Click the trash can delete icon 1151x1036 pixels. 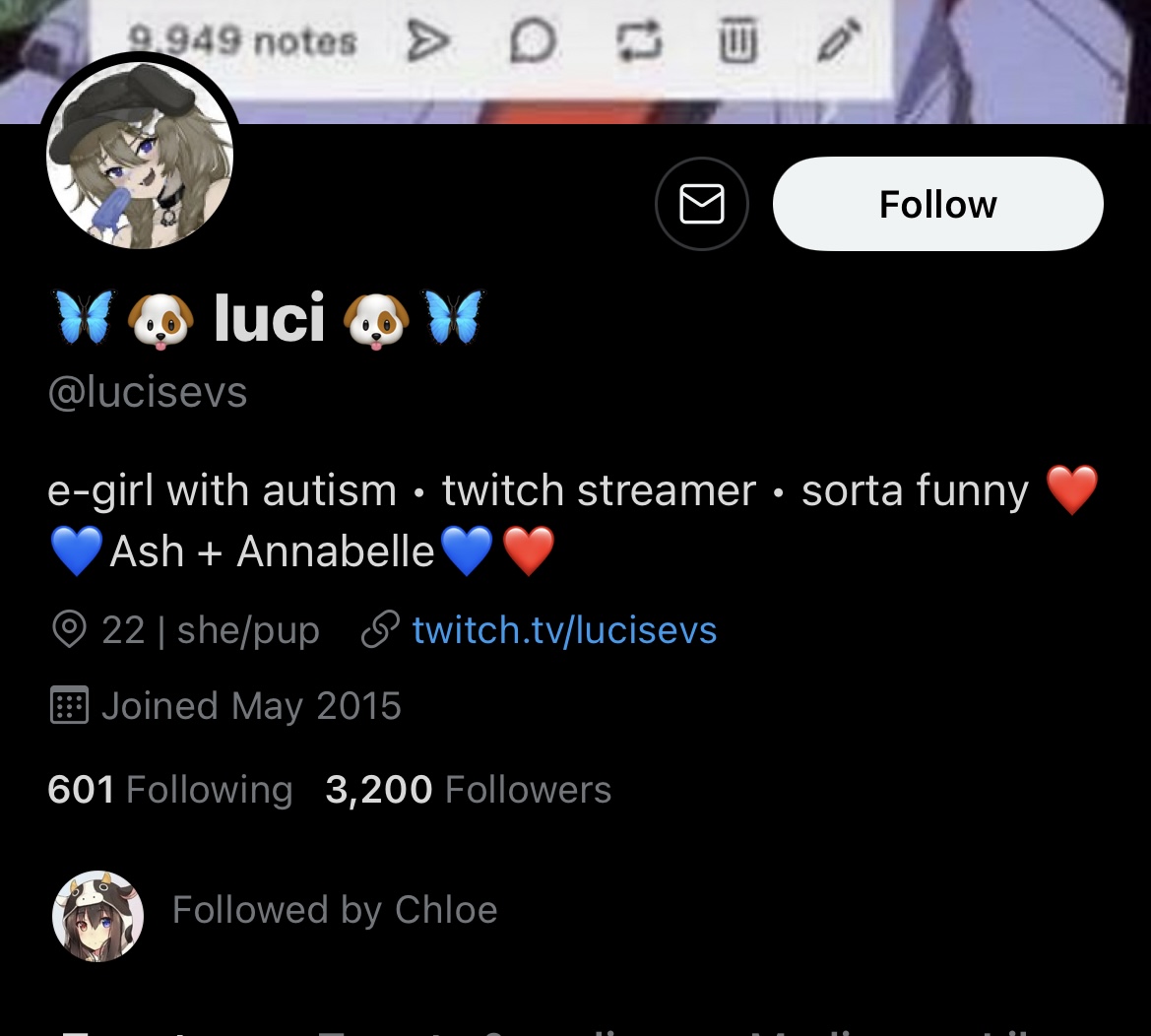[737, 39]
